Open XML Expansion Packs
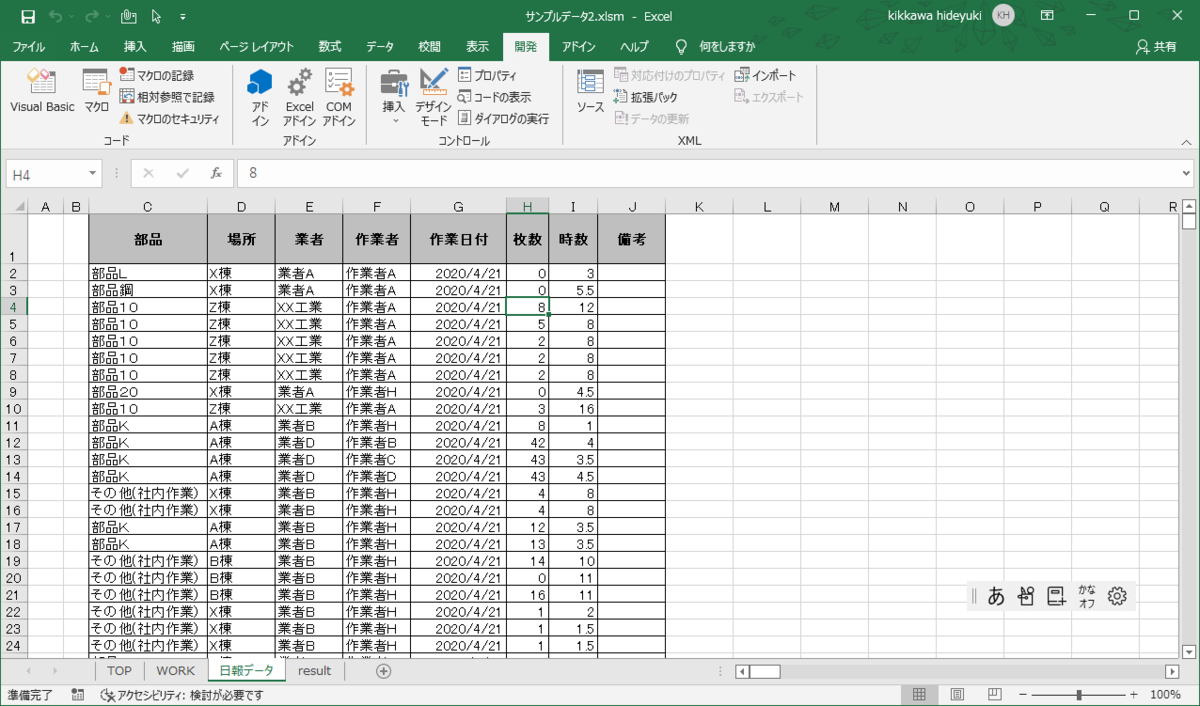1200x706 pixels. (x=646, y=97)
